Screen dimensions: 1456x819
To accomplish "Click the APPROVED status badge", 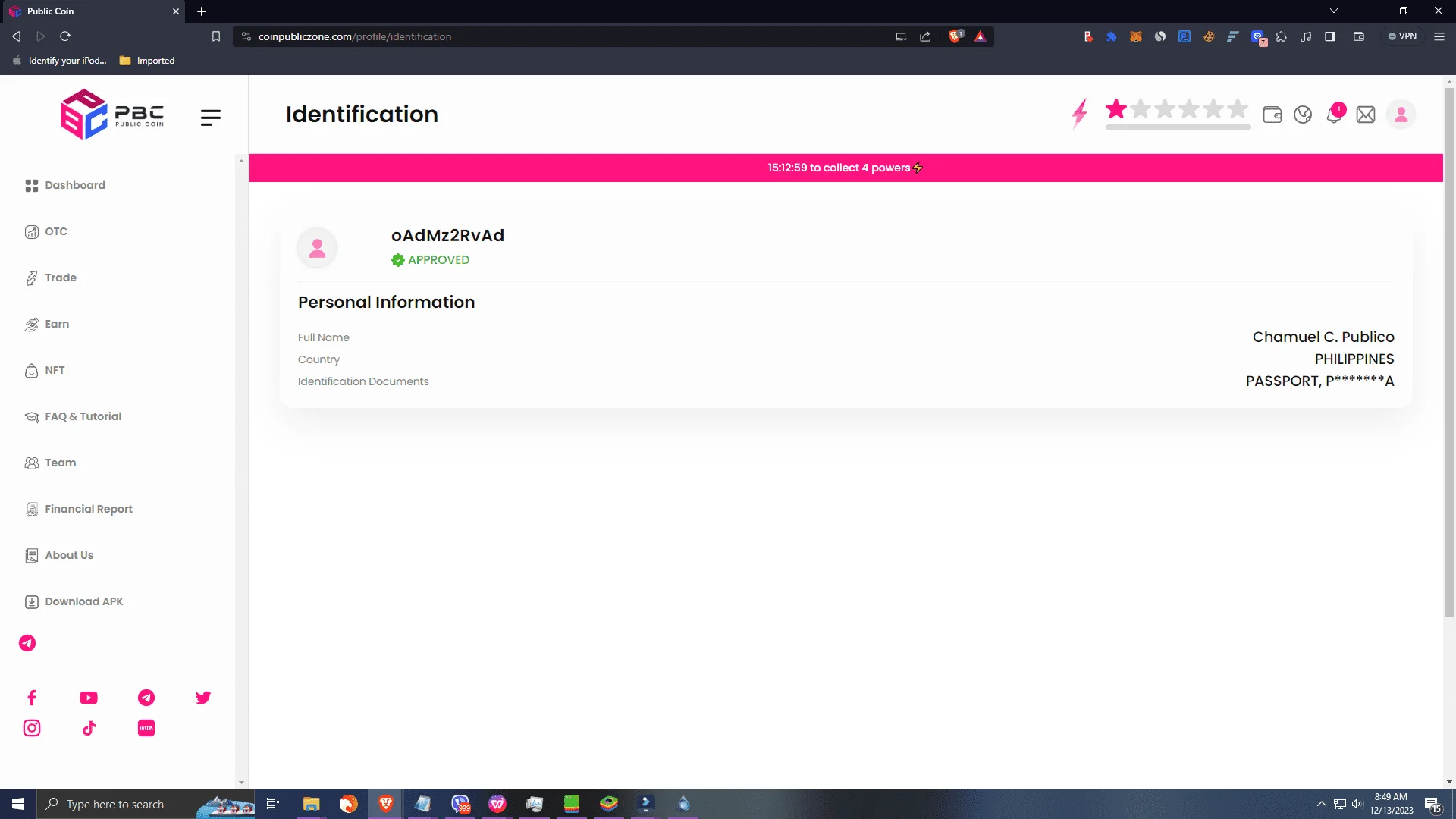I will coord(430,260).
